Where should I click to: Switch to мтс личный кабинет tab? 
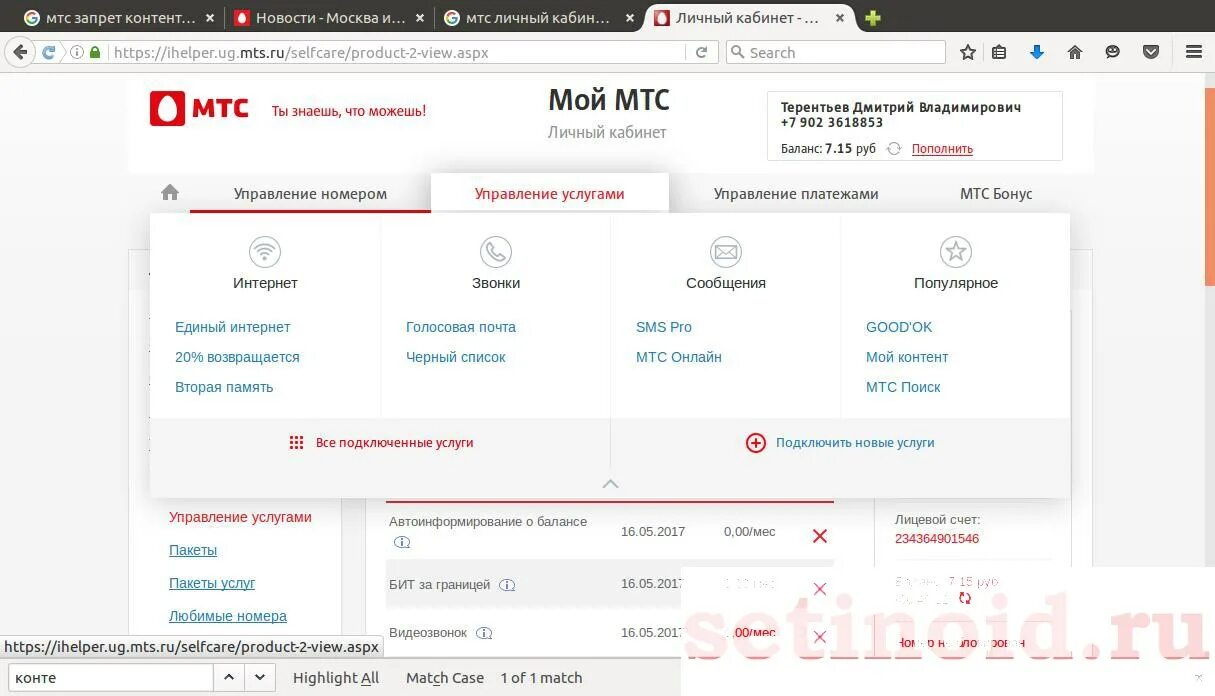click(538, 18)
